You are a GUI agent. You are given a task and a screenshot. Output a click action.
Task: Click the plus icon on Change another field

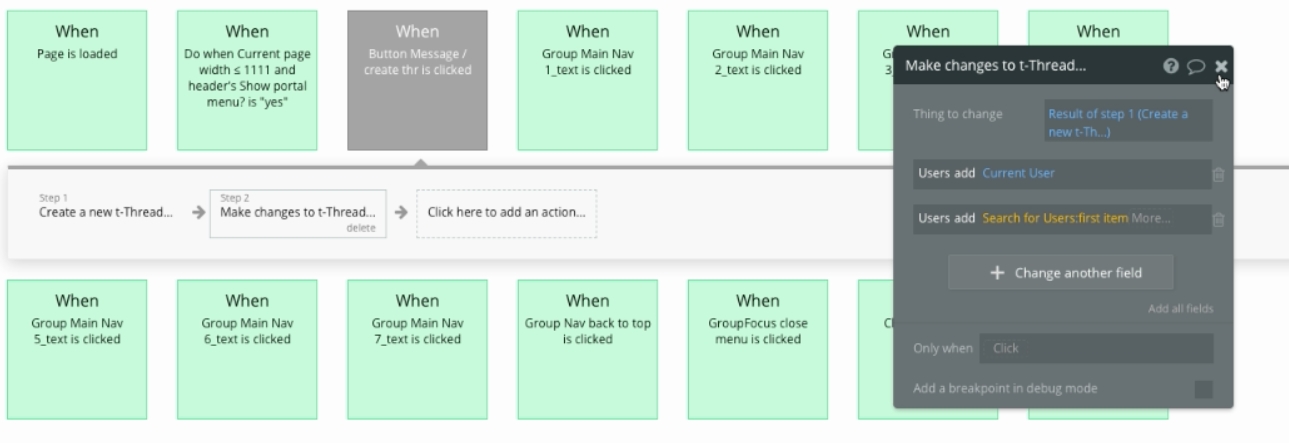tap(997, 273)
